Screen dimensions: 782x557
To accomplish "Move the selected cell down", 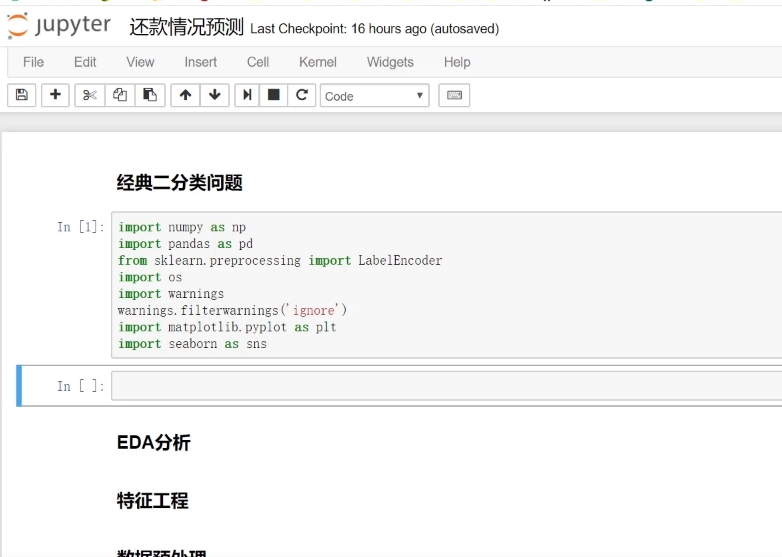I will coord(214,96).
